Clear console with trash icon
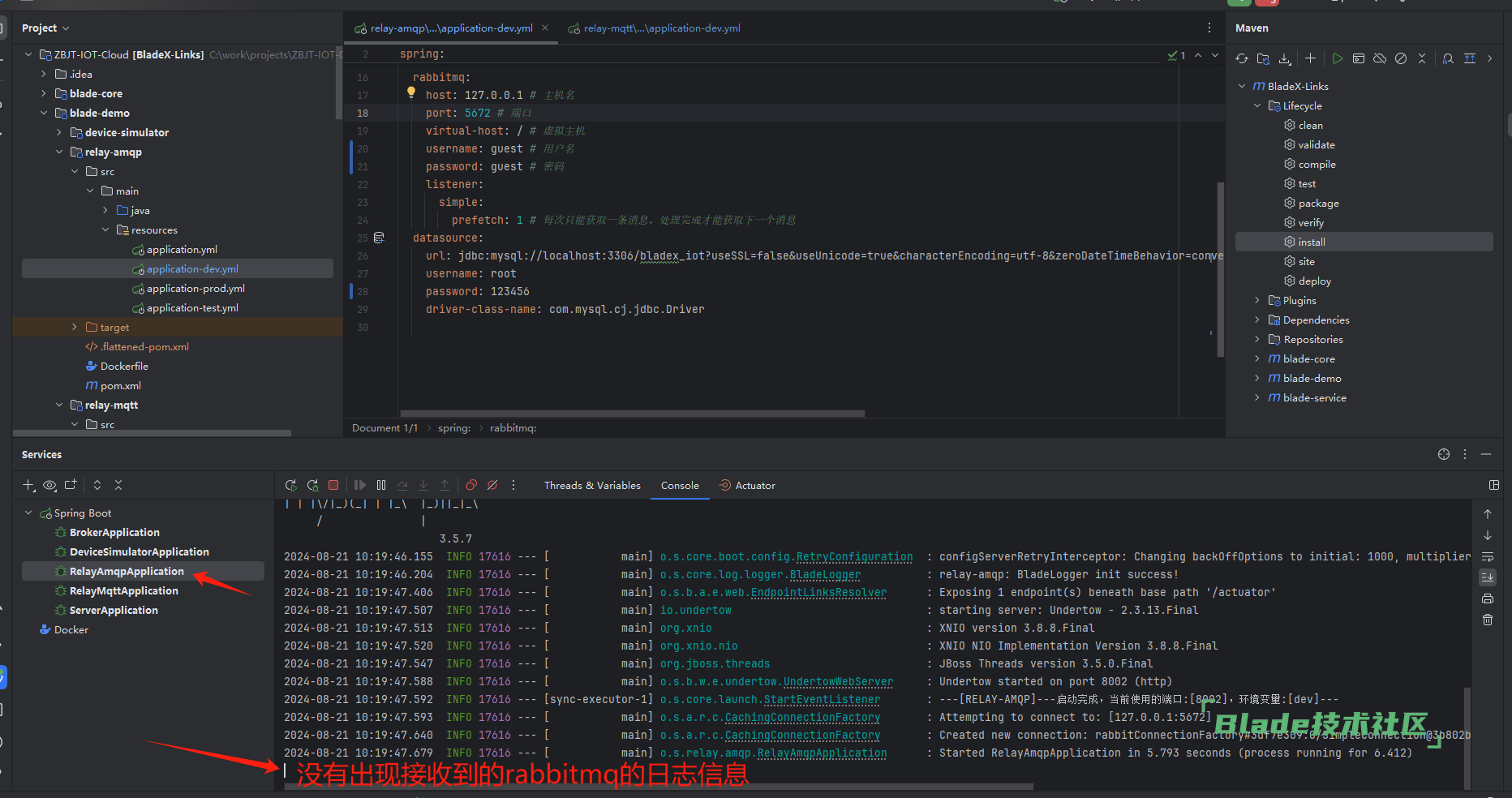The height and width of the screenshot is (798, 1512). (x=1488, y=620)
